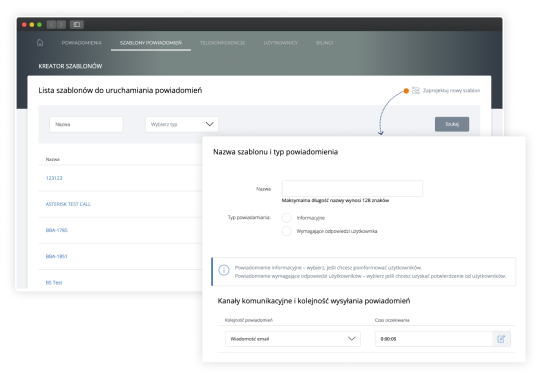540x378 pixels.
Task: Click the Szukaj search button
Action: click(452, 124)
